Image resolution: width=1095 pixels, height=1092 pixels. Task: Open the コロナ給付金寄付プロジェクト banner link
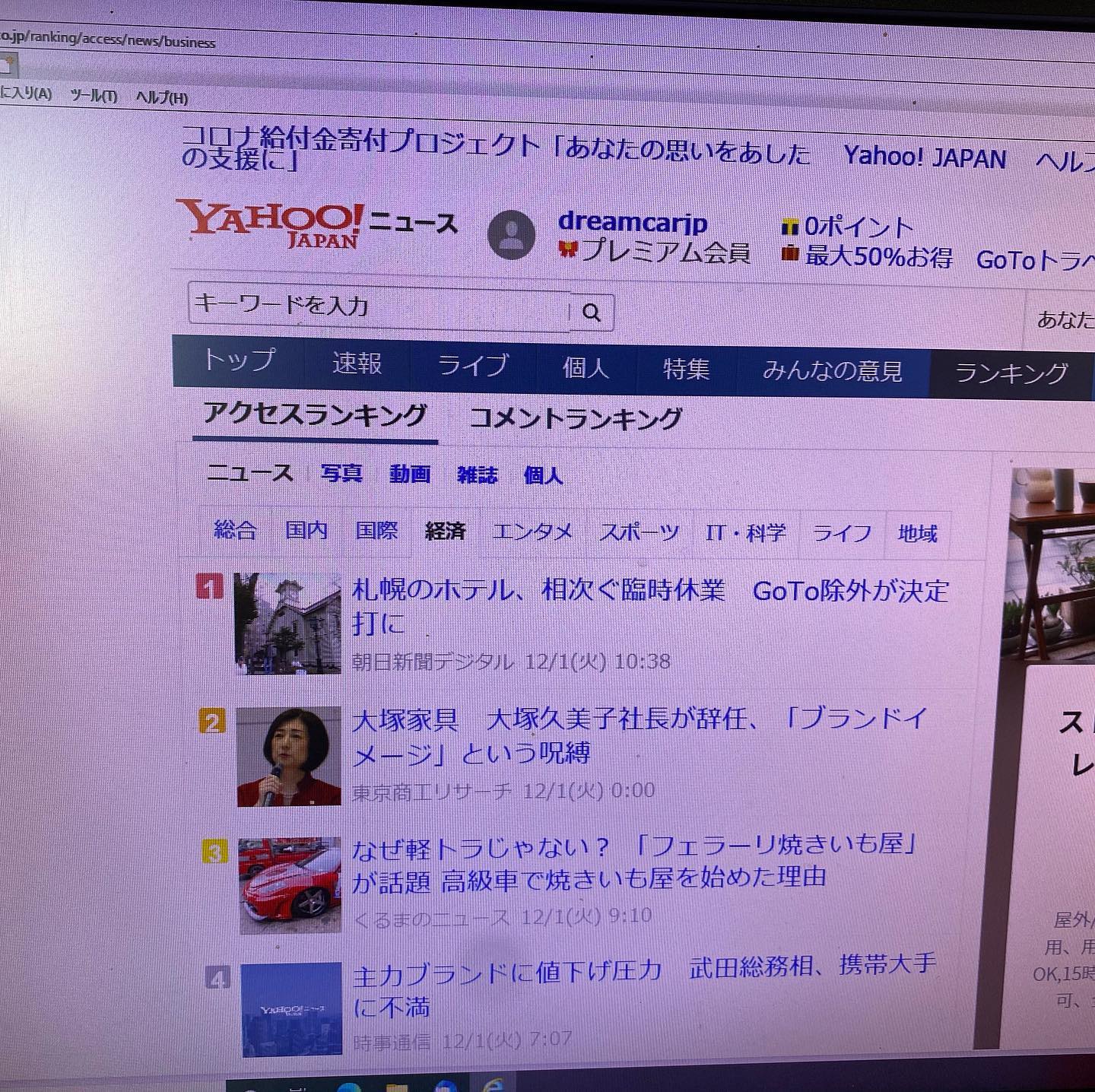[496, 148]
